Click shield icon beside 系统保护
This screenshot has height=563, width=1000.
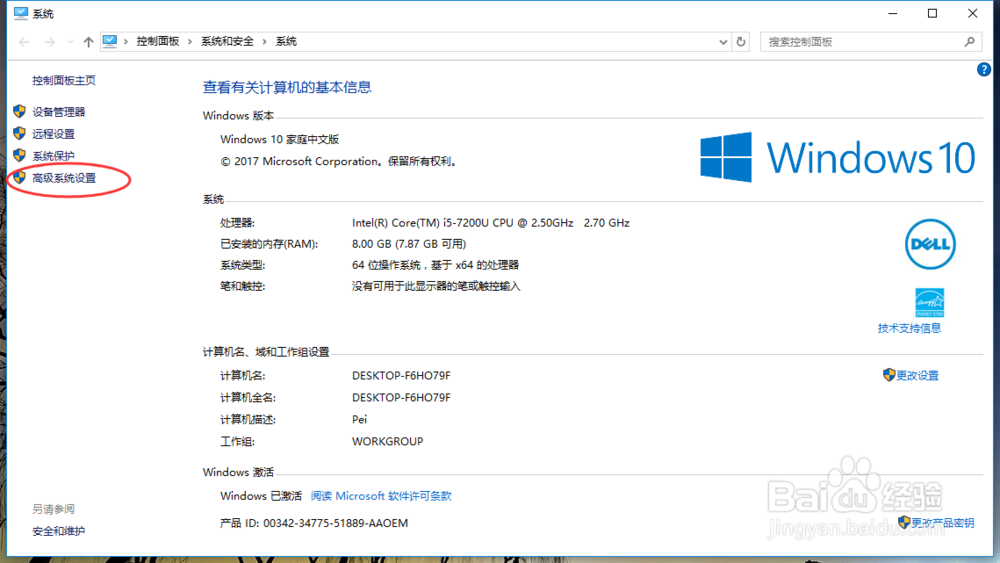(19, 156)
